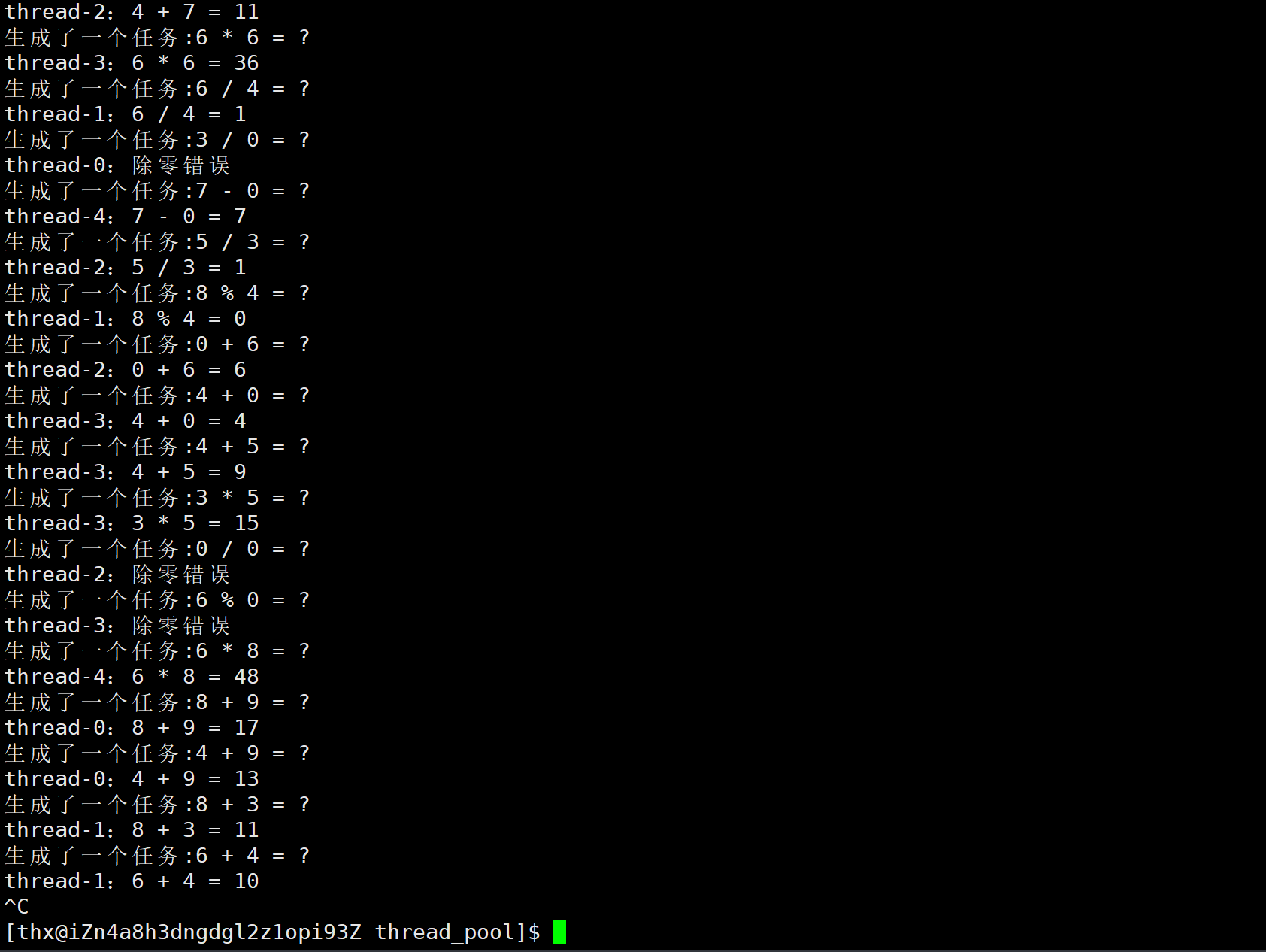Click the output 'thread-3: 6 * 6 = 36'
1266x952 pixels.
(132, 62)
